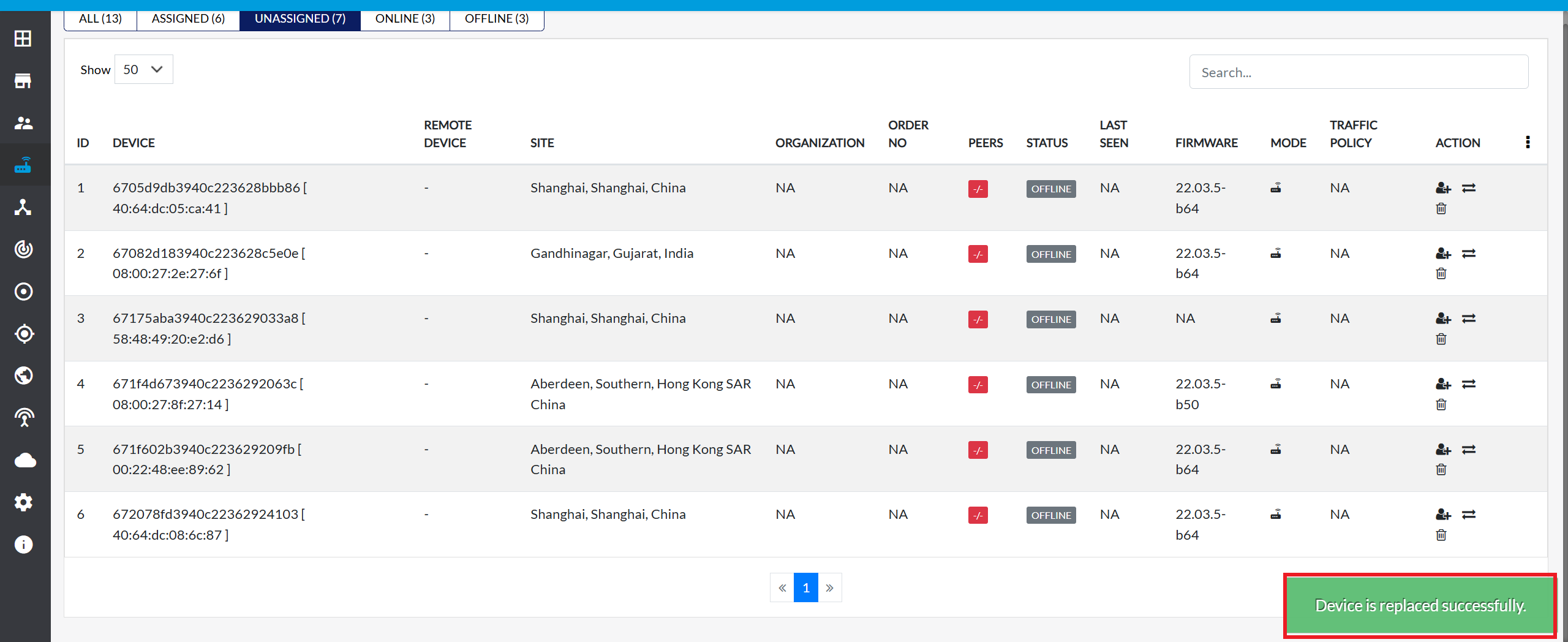Open the radar icon in sidebar
The image size is (1568, 642).
[x=23, y=249]
